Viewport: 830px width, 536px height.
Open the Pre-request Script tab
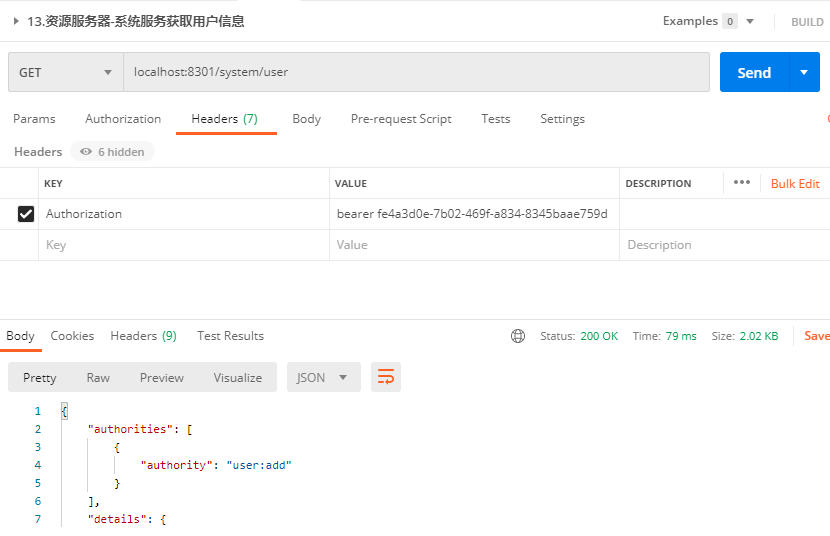(401, 119)
